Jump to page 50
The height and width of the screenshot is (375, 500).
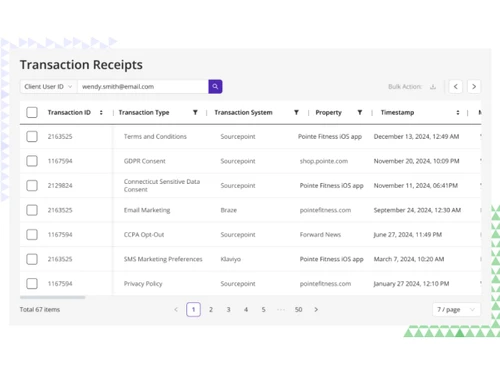299,310
